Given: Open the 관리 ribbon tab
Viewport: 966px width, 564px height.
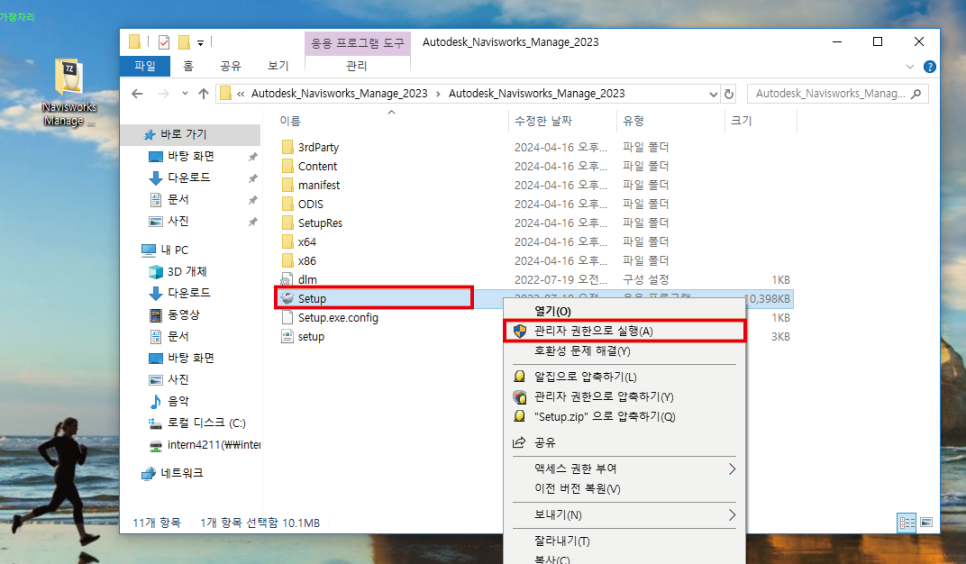Looking at the screenshot, I should (357, 66).
